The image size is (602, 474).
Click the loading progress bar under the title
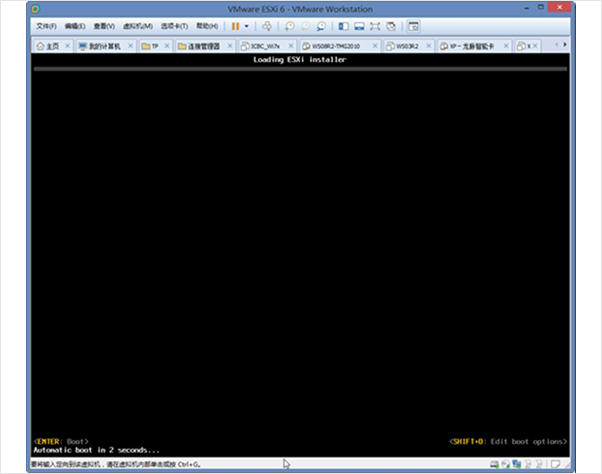[x=300, y=69]
